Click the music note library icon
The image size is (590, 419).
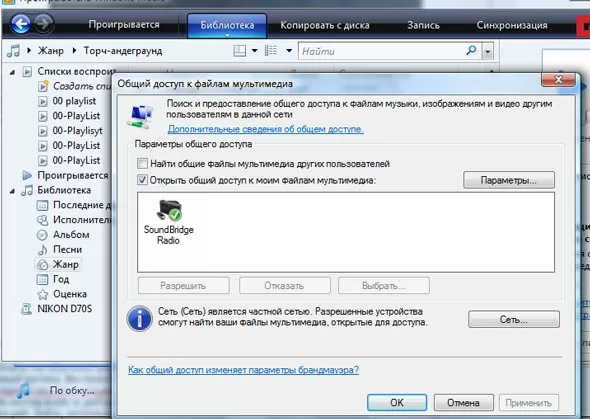[x=14, y=51]
